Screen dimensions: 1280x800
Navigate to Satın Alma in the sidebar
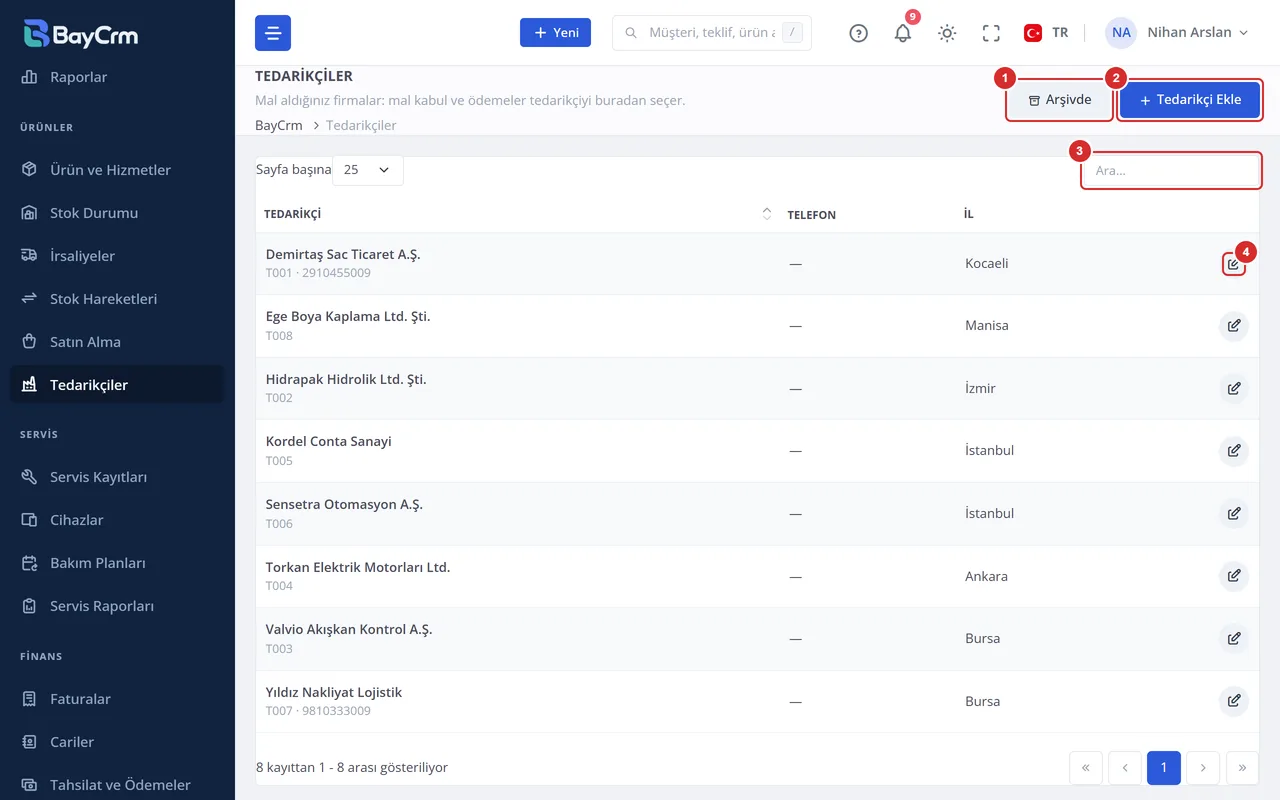click(x=117, y=342)
